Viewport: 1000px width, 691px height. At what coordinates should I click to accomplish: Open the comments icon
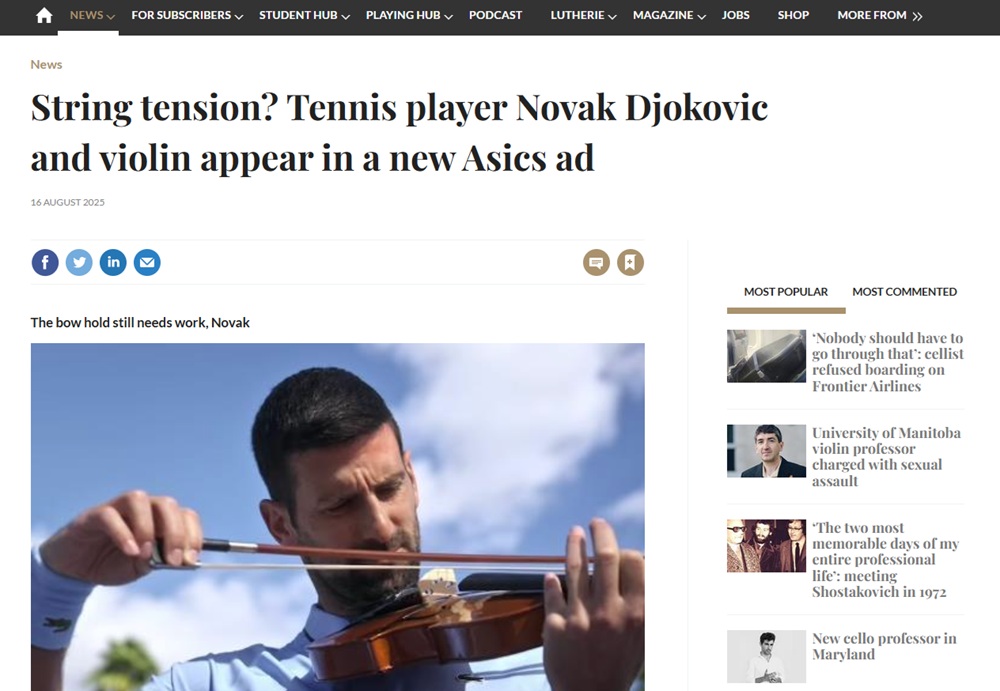coord(596,262)
